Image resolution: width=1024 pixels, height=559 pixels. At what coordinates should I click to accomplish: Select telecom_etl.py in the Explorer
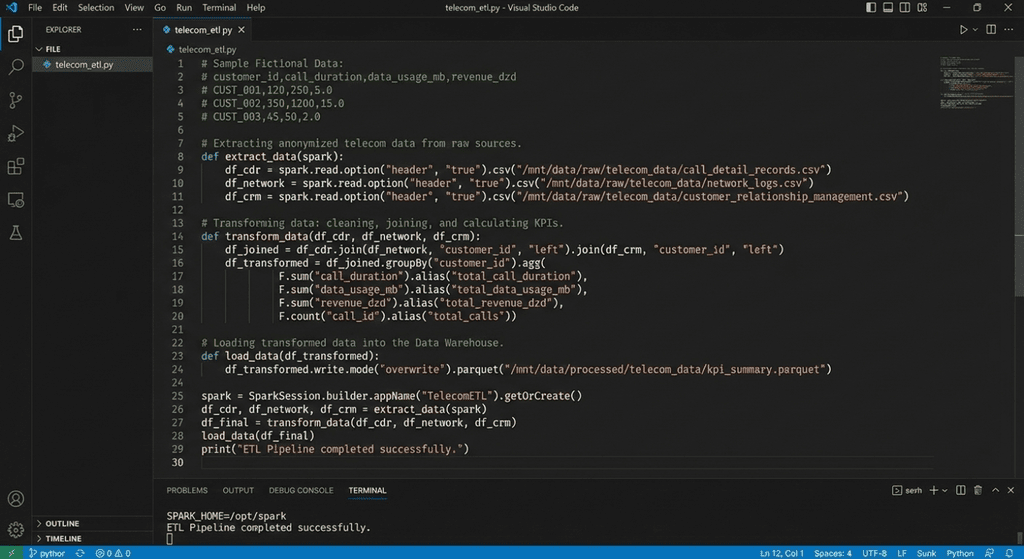[x=84, y=65]
